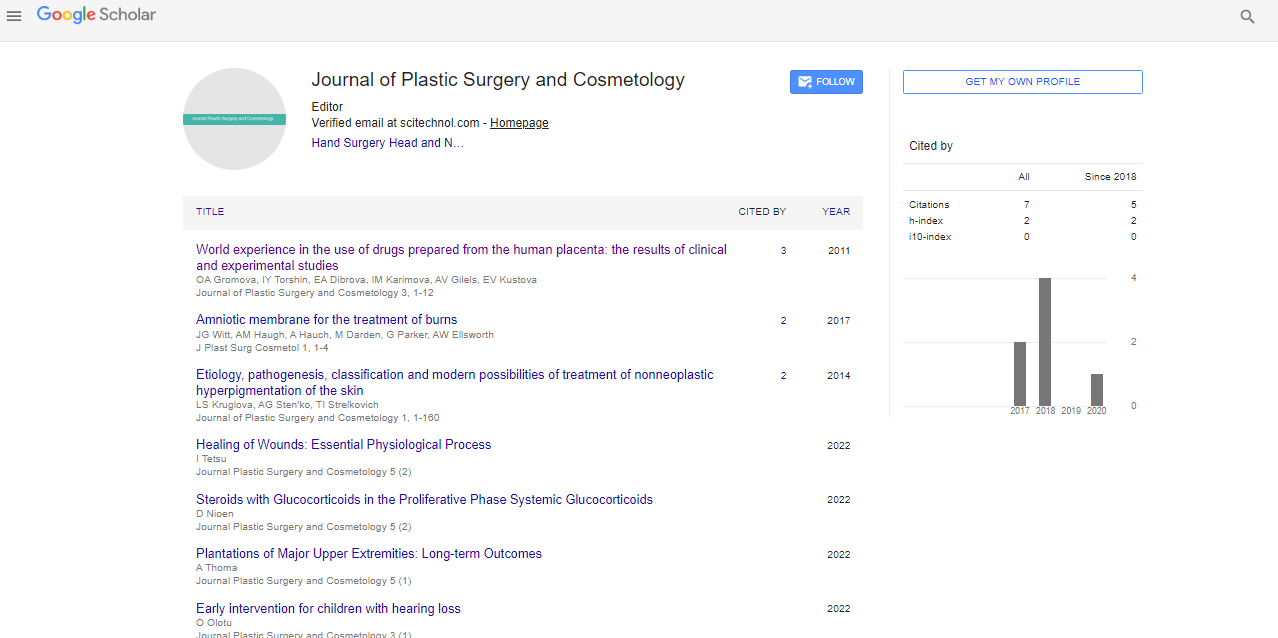Click the All column header
The width and height of the screenshot is (1278, 638).
[1024, 177]
